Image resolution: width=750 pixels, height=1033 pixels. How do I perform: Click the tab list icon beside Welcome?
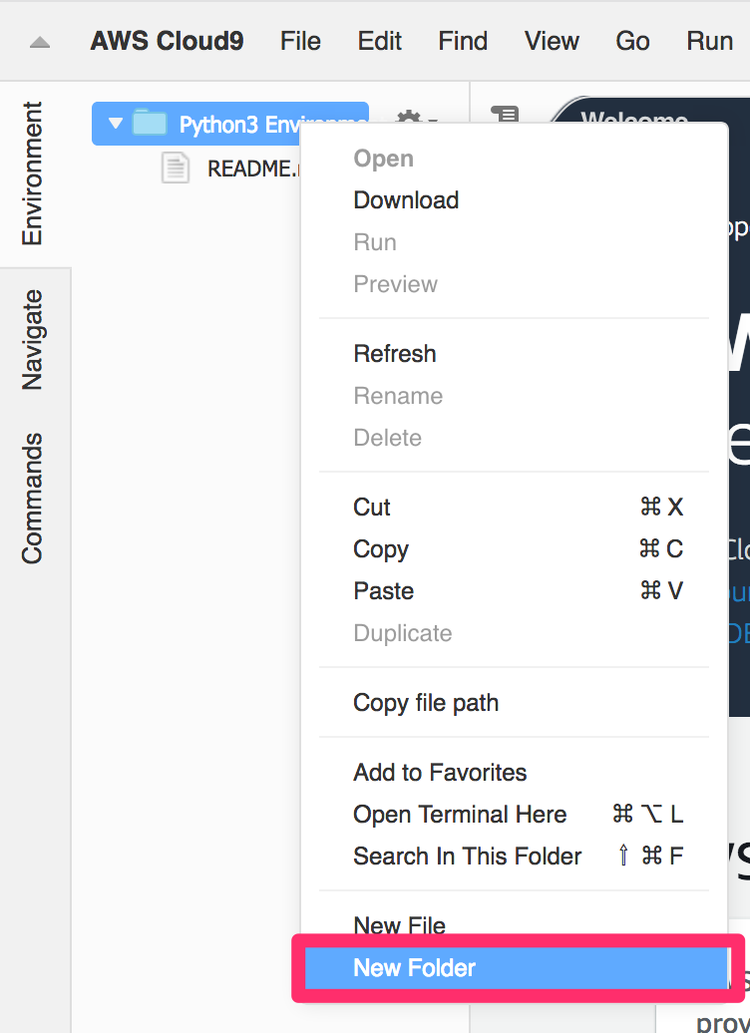(505, 115)
